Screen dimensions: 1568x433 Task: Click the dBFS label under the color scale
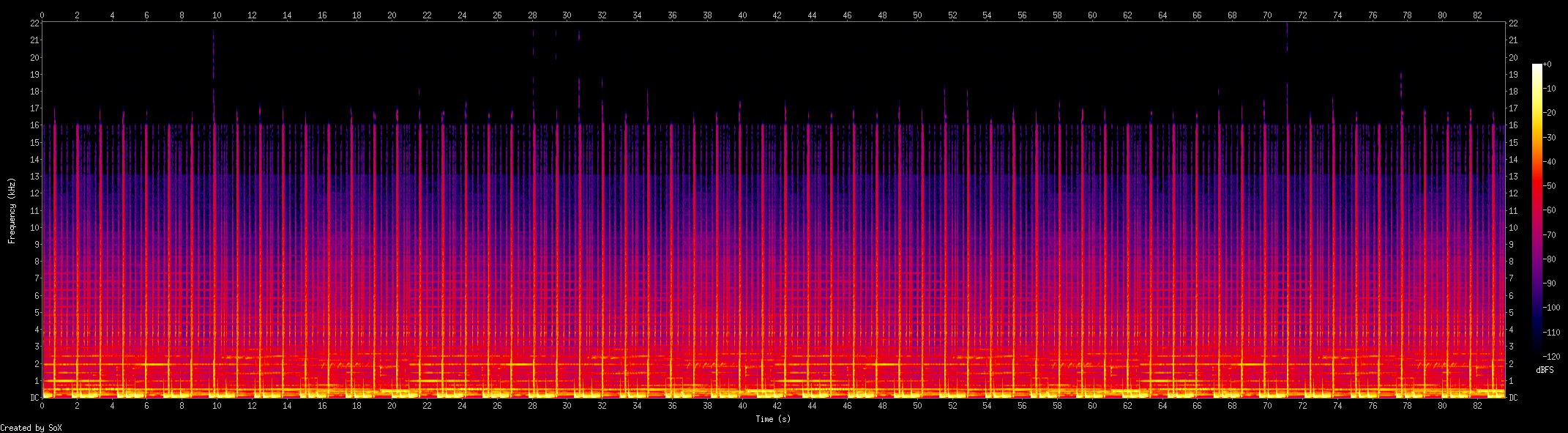pos(1545,370)
